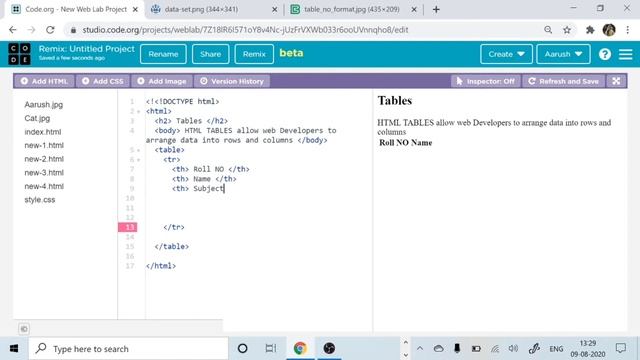Open the extensions puzzle icon
Image resolution: width=640 pixels, height=360 pixels.
click(590, 30)
